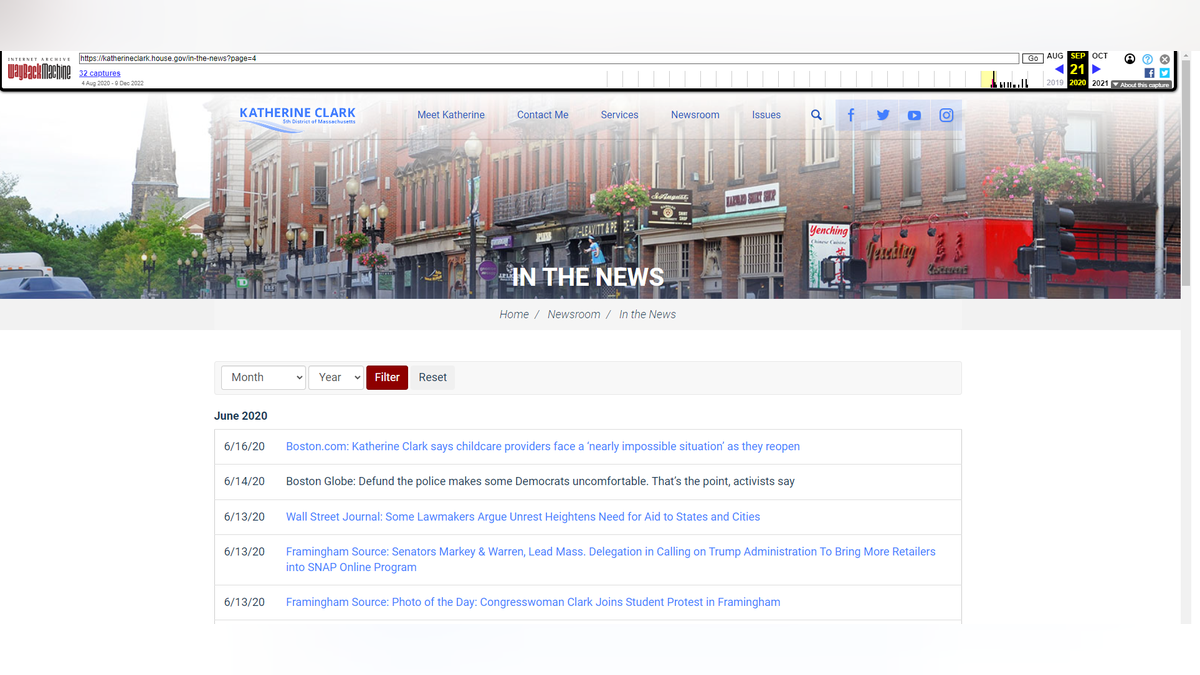
Task: Open the Instagram profile icon
Action: pos(946,115)
